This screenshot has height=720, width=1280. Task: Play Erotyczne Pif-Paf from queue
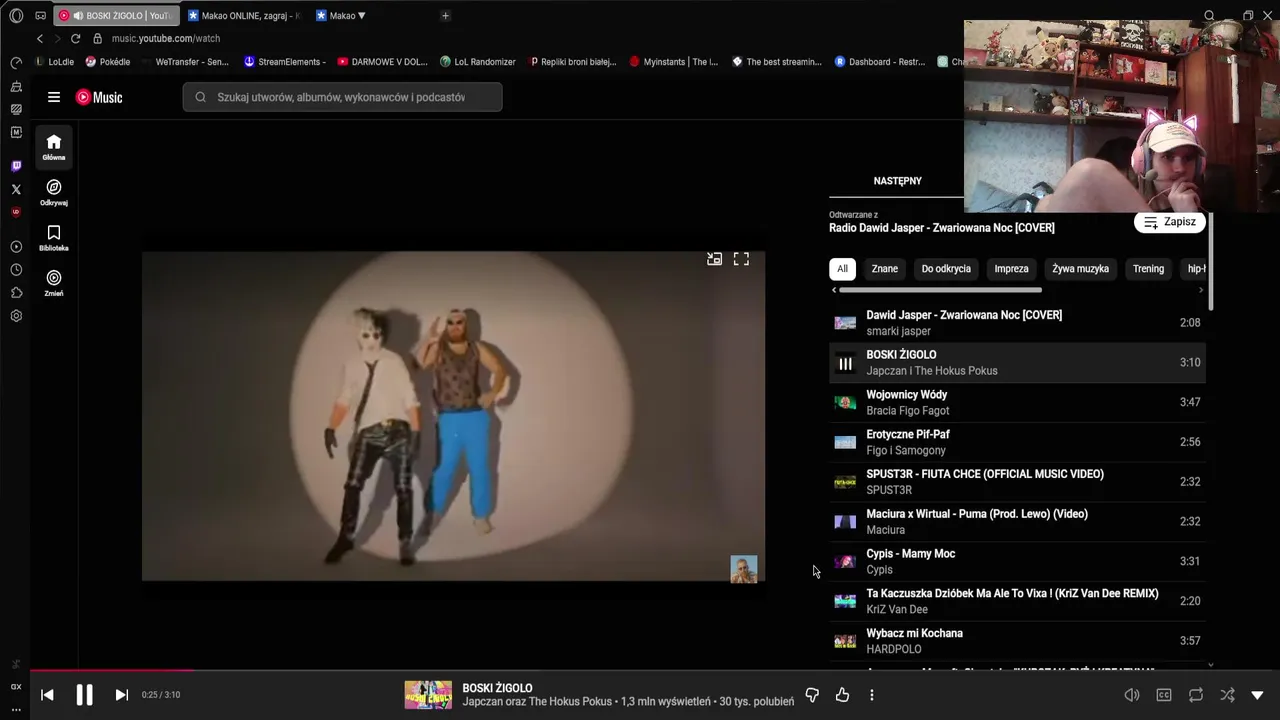pos(1017,442)
